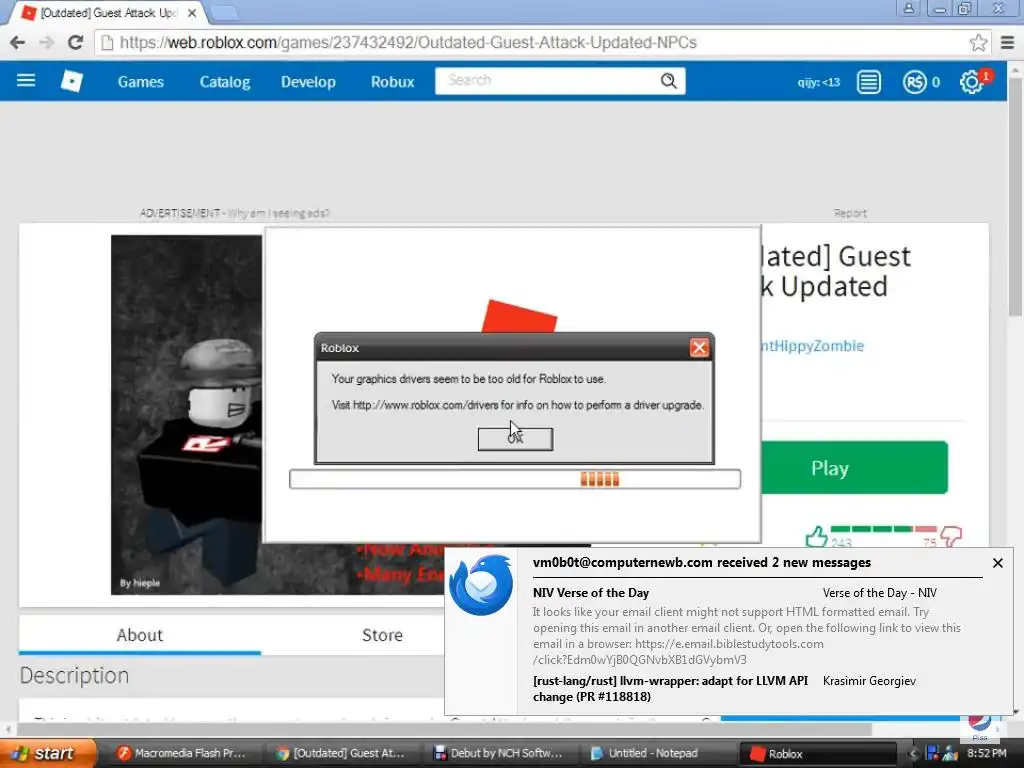The width and height of the screenshot is (1024, 768).
Task: Switch to the Store tab
Action: (x=383, y=635)
